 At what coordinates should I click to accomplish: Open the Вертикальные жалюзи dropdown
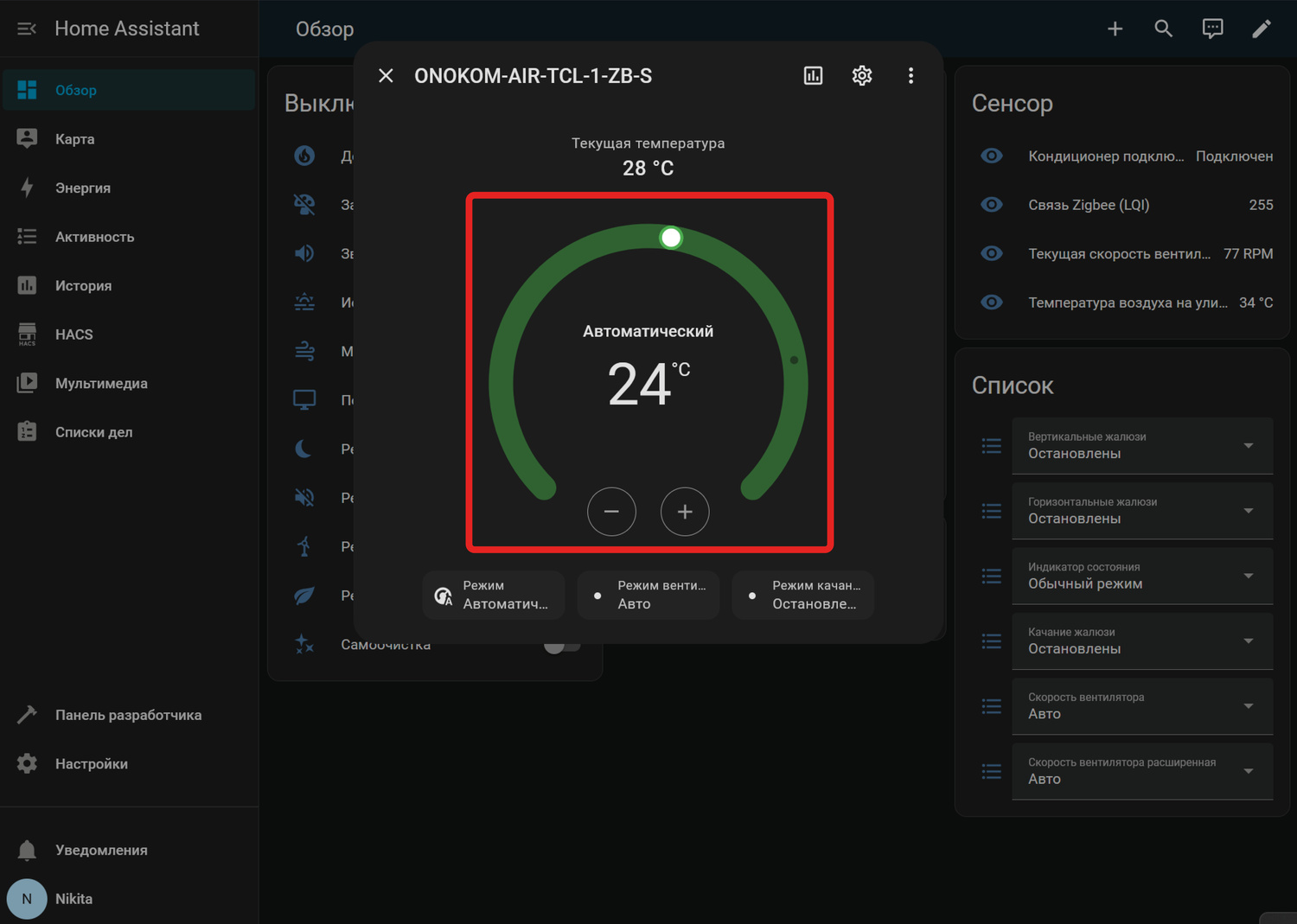1142,446
